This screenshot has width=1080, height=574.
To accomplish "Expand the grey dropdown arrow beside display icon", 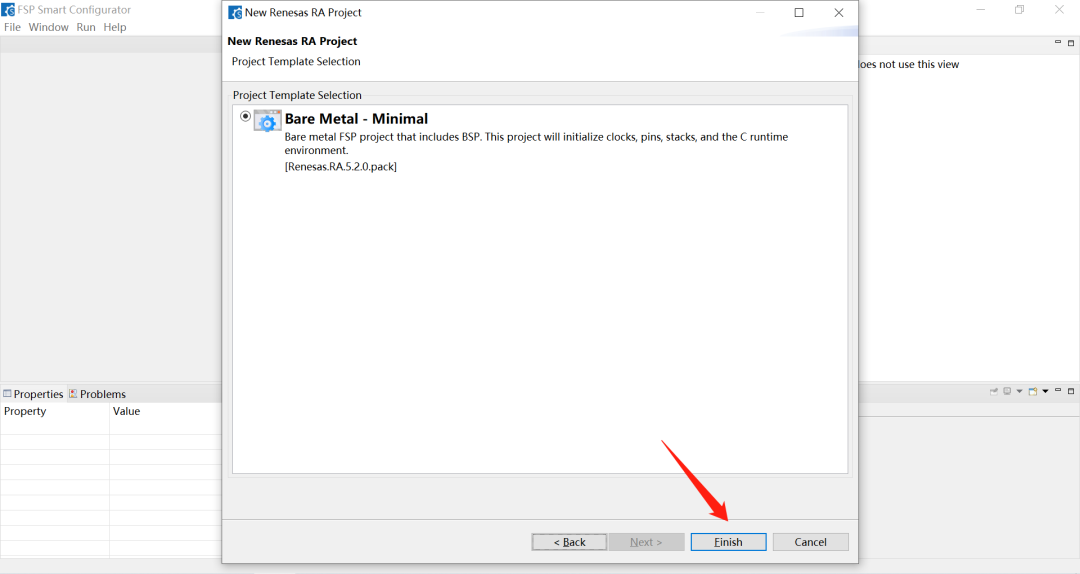I will tap(1019, 391).
